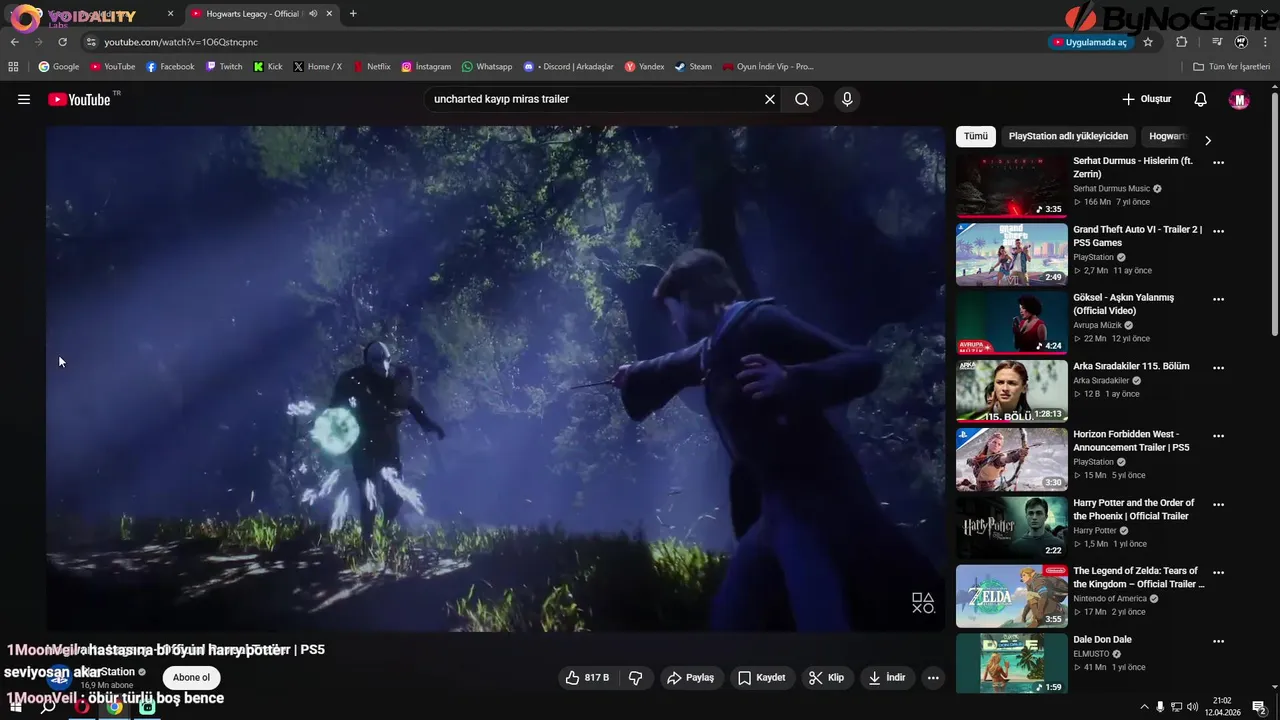Open options for Dale Don Dale

pos(1218,640)
